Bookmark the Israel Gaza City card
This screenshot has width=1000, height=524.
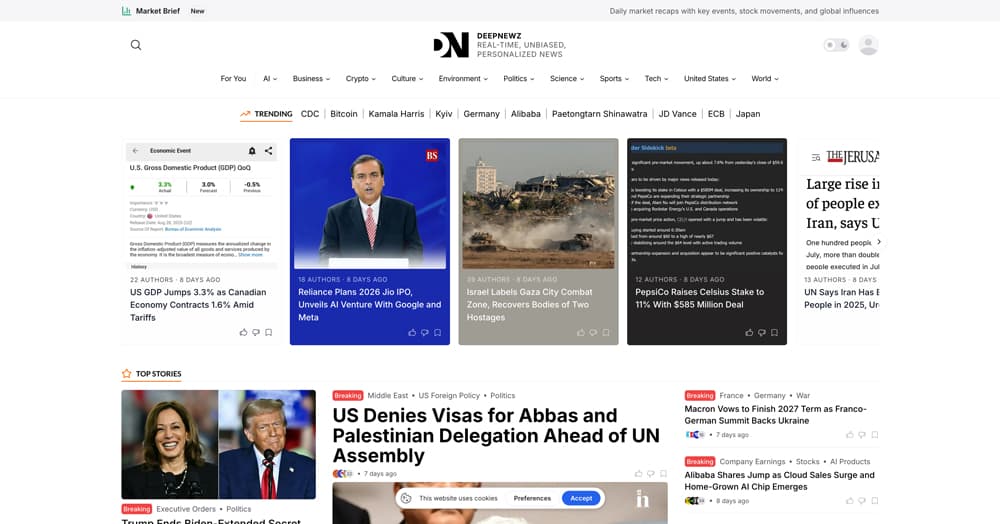[x=606, y=333]
